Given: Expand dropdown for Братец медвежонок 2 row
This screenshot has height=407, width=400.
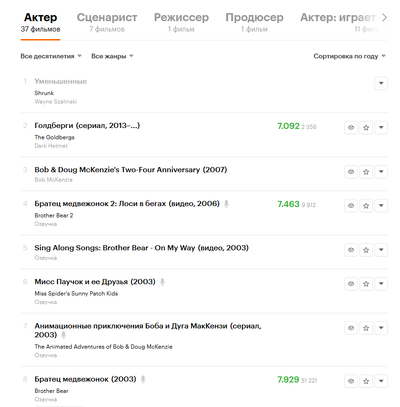Looking at the screenshot, I should [381, 206].
